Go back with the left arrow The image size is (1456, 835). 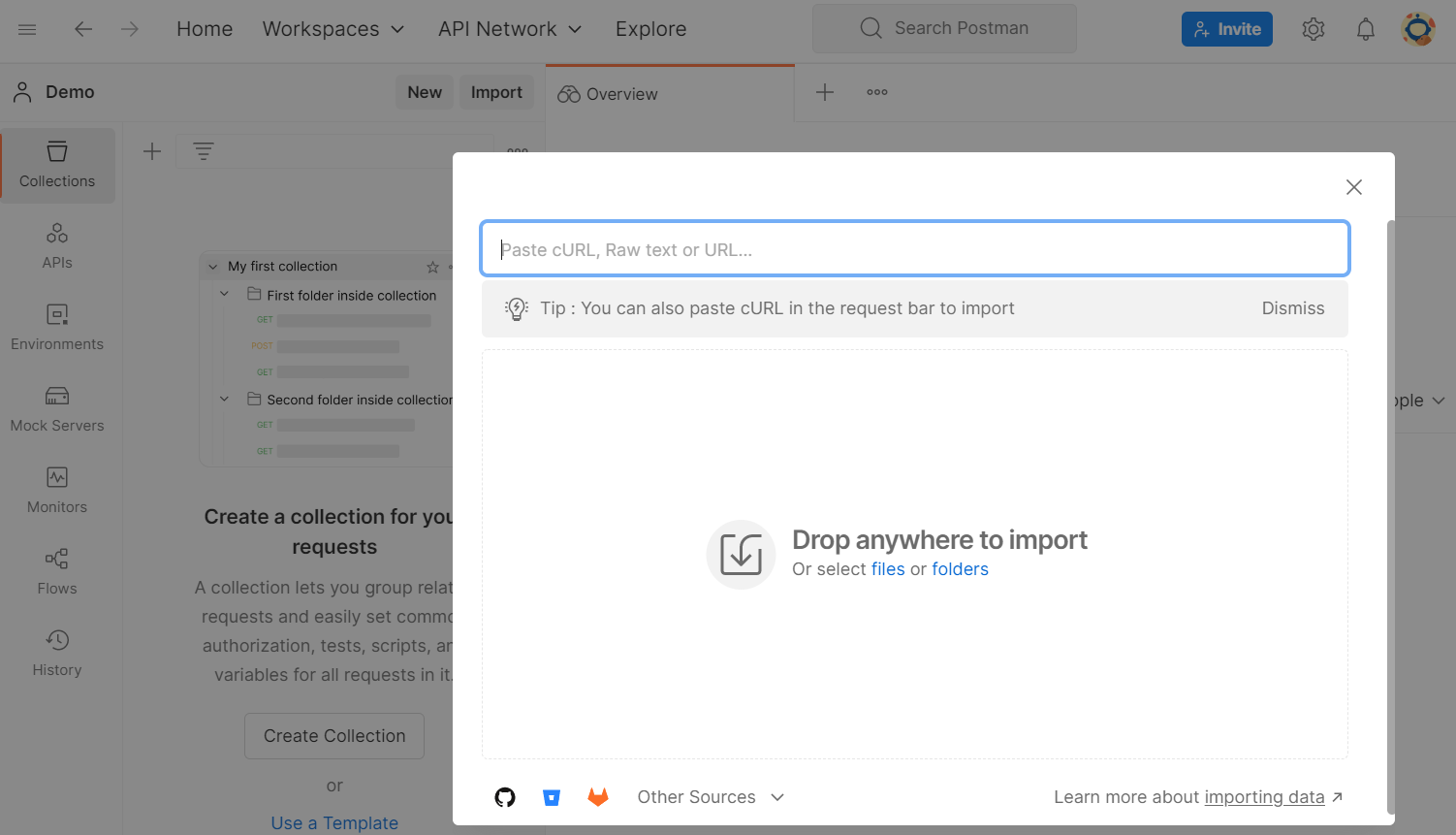pyautogui.click(x=83, y=29)
